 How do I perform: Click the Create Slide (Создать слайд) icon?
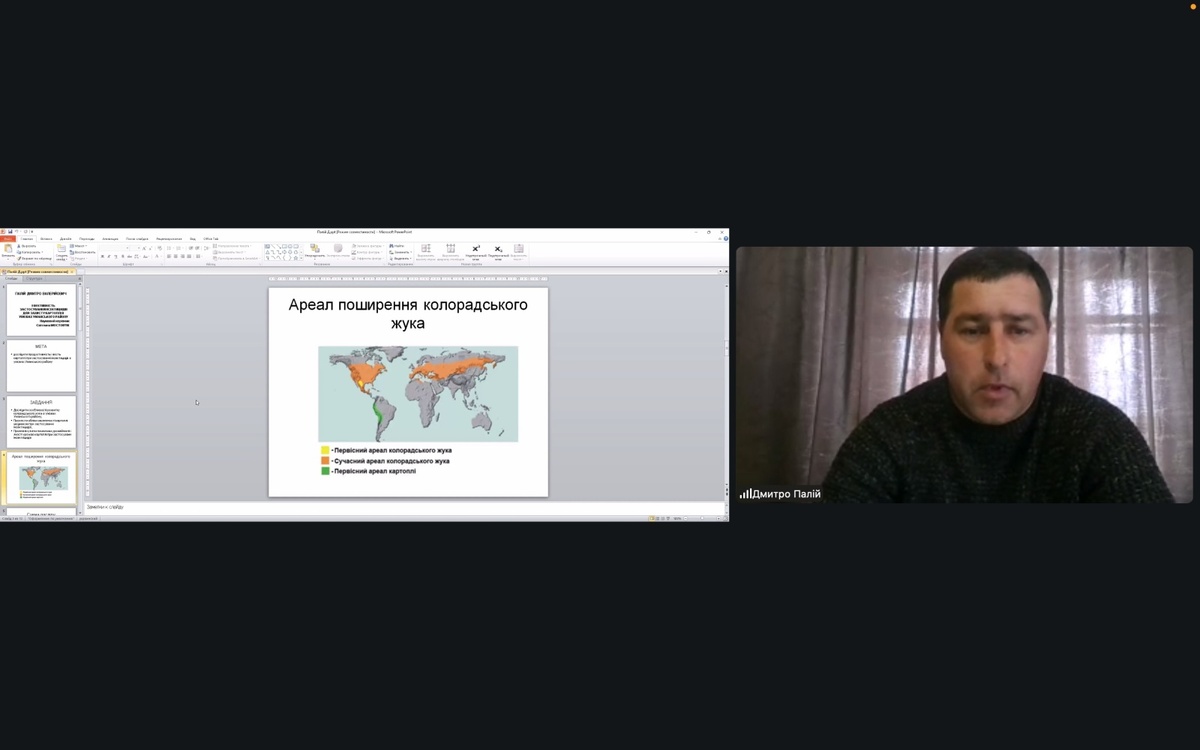[62, 249]
